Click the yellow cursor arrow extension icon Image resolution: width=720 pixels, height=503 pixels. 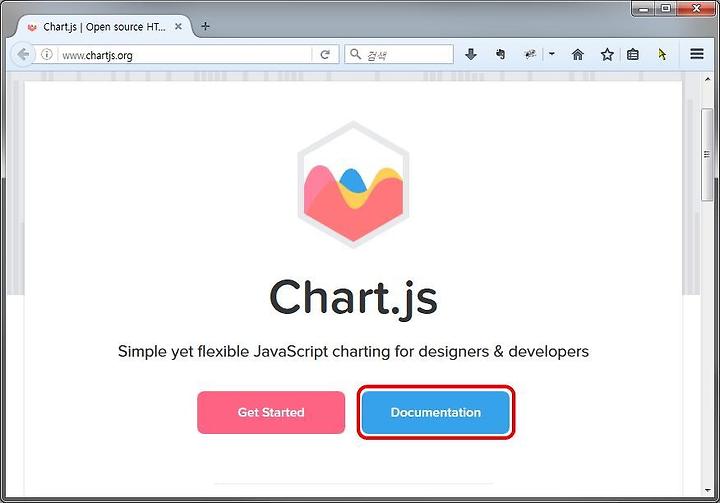coord(662,55)
